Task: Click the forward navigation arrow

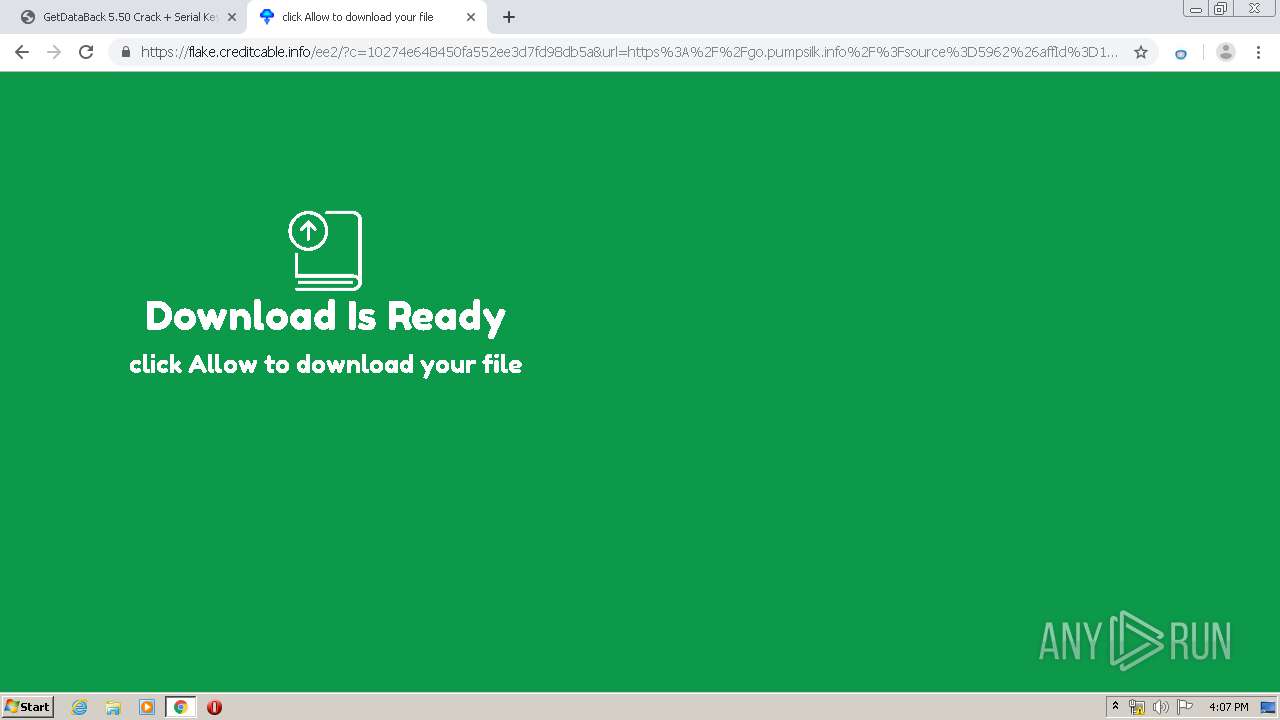Action: pos(54,52)
